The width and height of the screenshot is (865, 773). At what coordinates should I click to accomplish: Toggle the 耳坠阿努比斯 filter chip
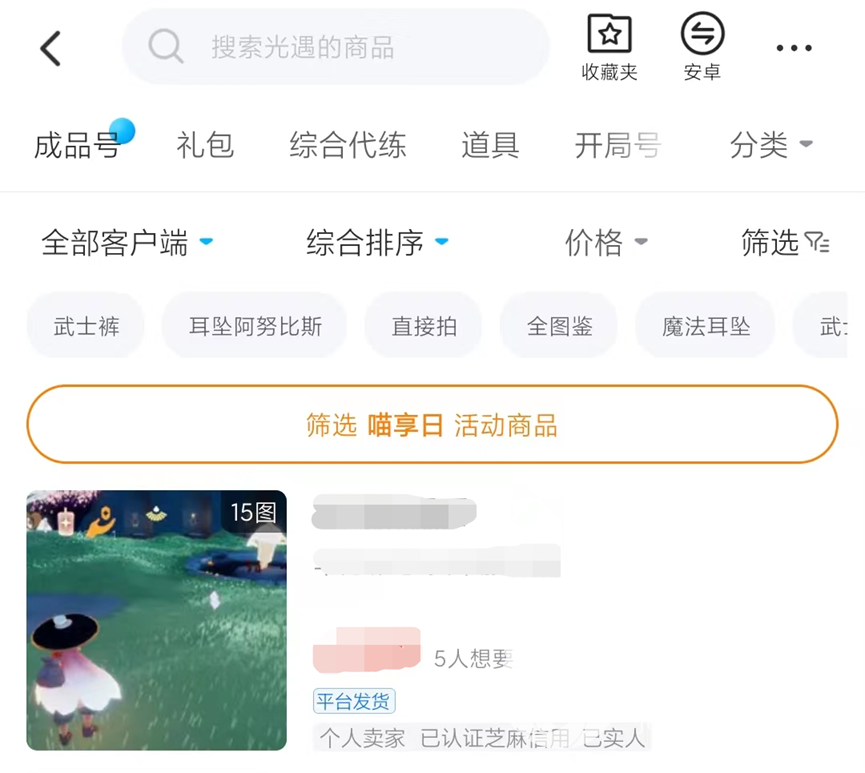(x=255, y=326)
